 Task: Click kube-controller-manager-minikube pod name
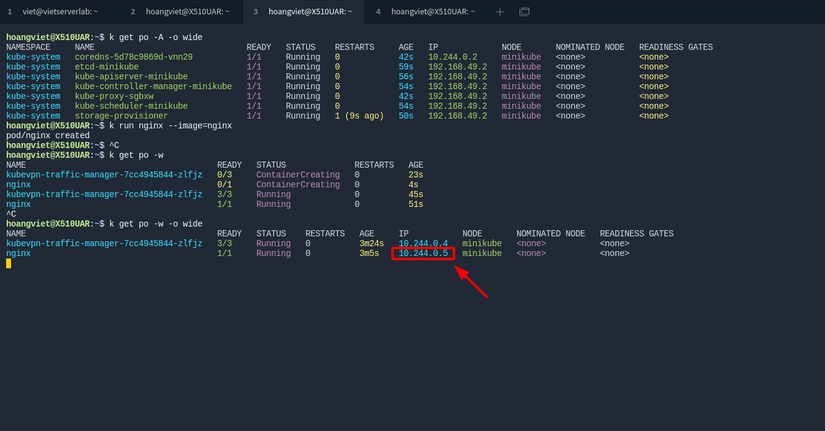coord(153,86)
